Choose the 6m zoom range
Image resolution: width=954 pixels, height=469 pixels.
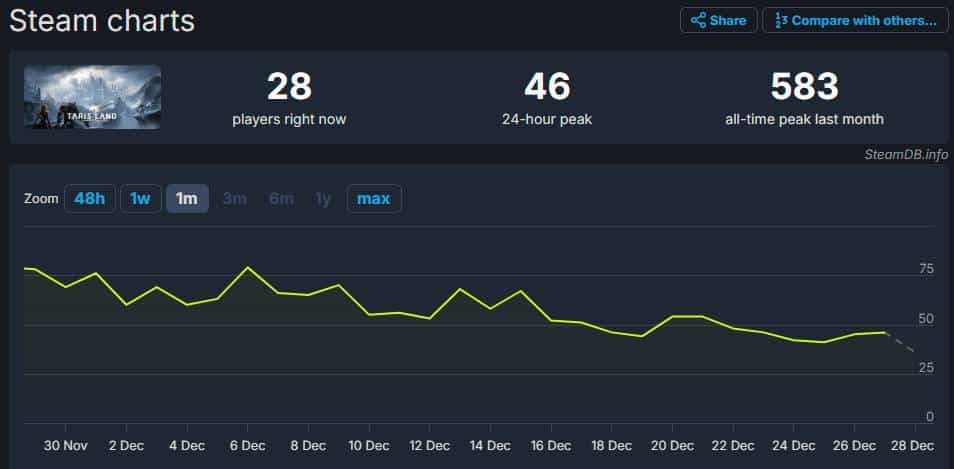pos(281,199)
